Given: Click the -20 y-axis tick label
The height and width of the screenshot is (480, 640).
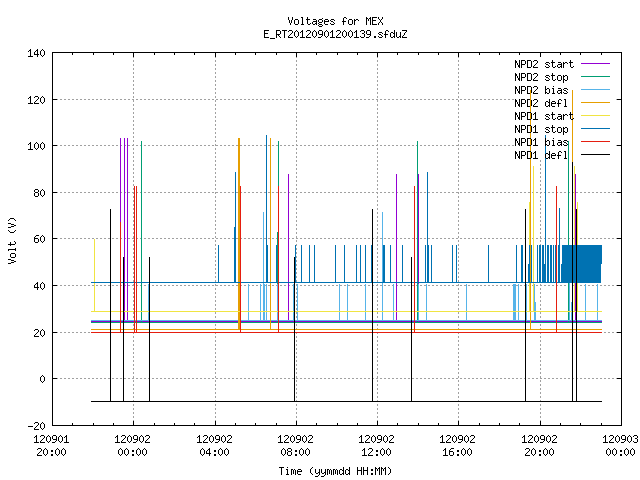Looking at the screenshot, I should [36, 426].
